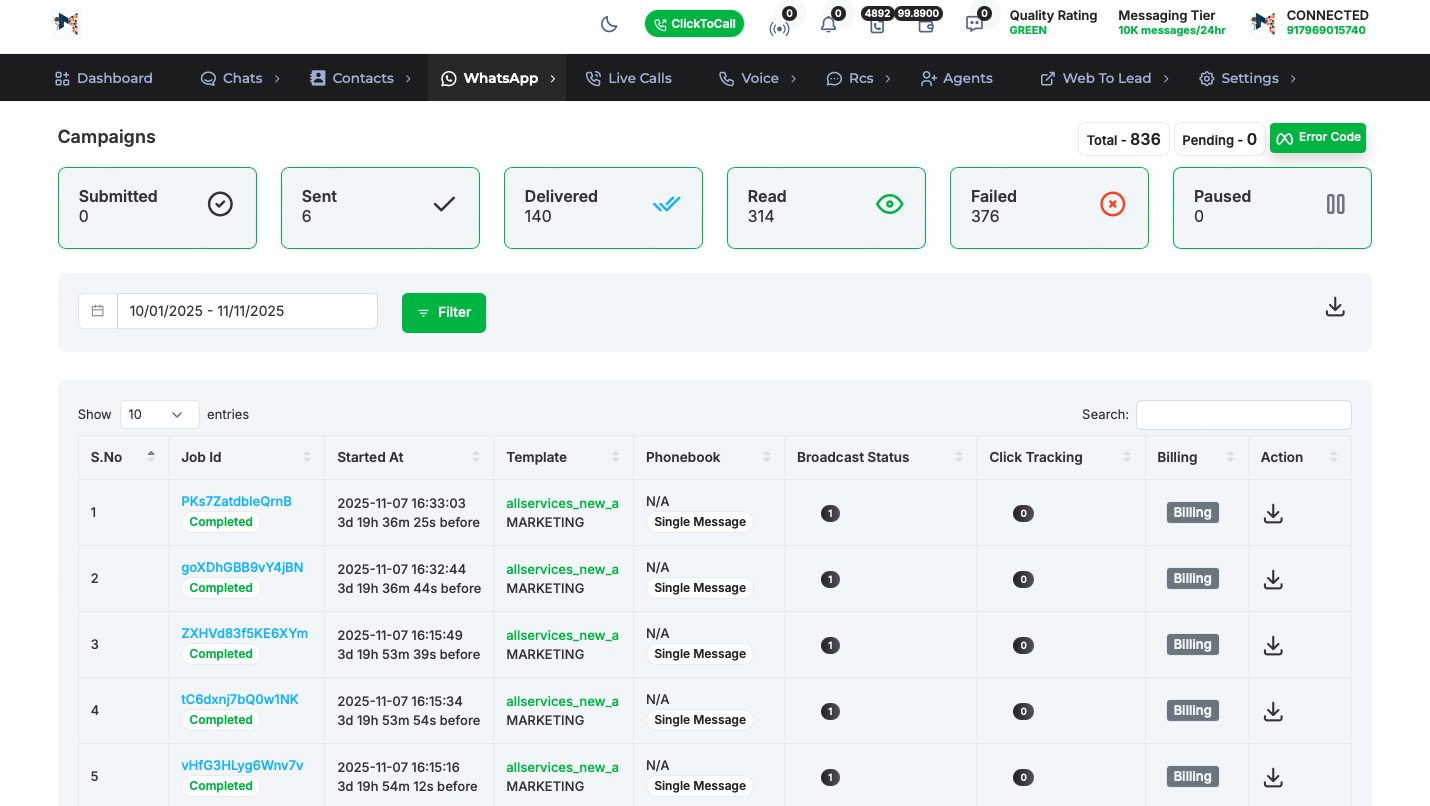
Task: Open the entries-per-page dropdown
Action: (x=158, y=414)
